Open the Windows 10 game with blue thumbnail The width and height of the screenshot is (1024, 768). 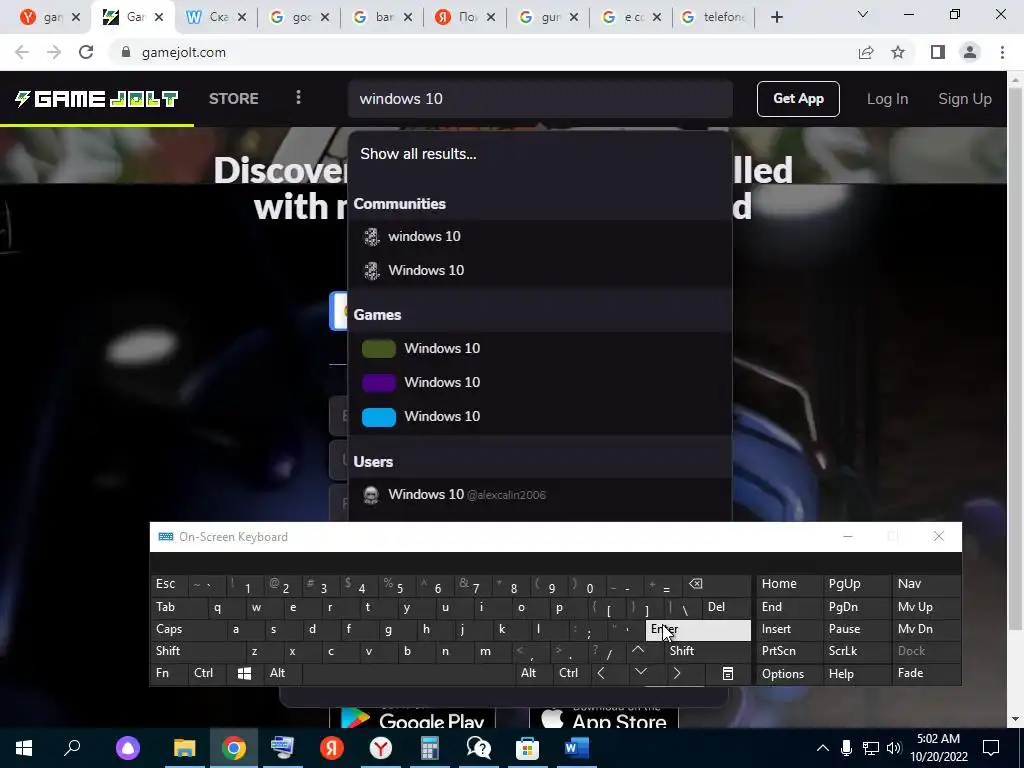point(540,417)
